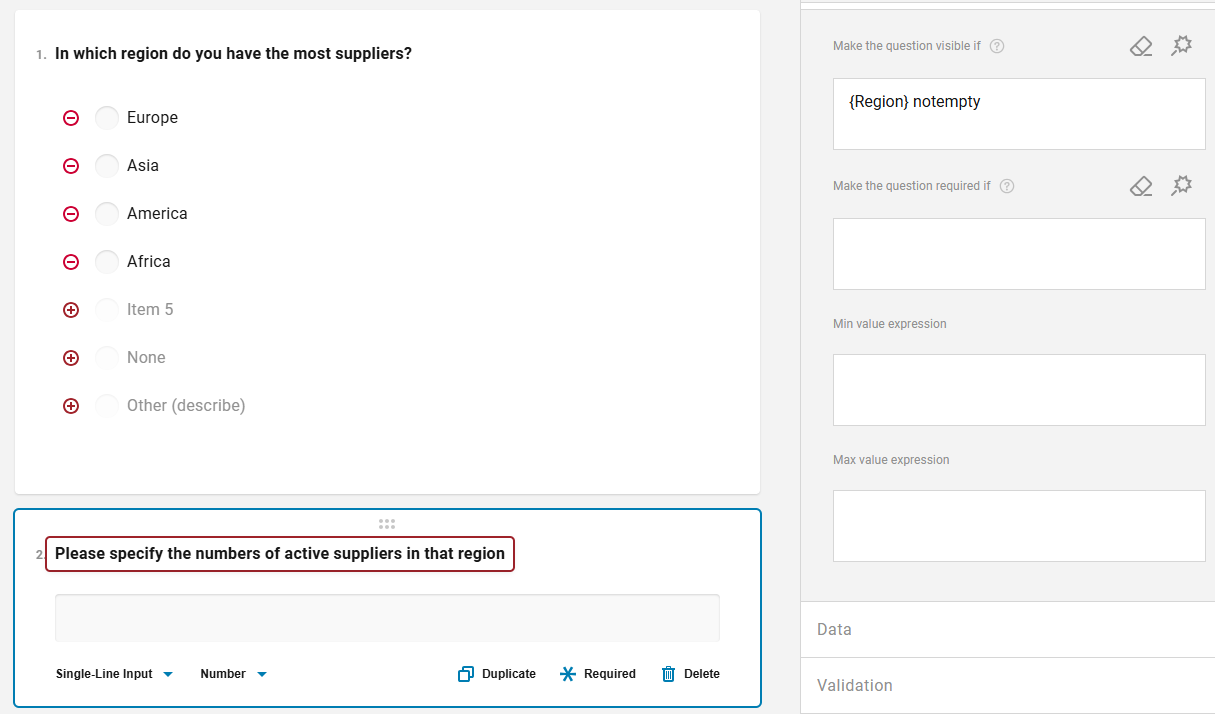
Task: Select the America radio button
Action: 107,214
